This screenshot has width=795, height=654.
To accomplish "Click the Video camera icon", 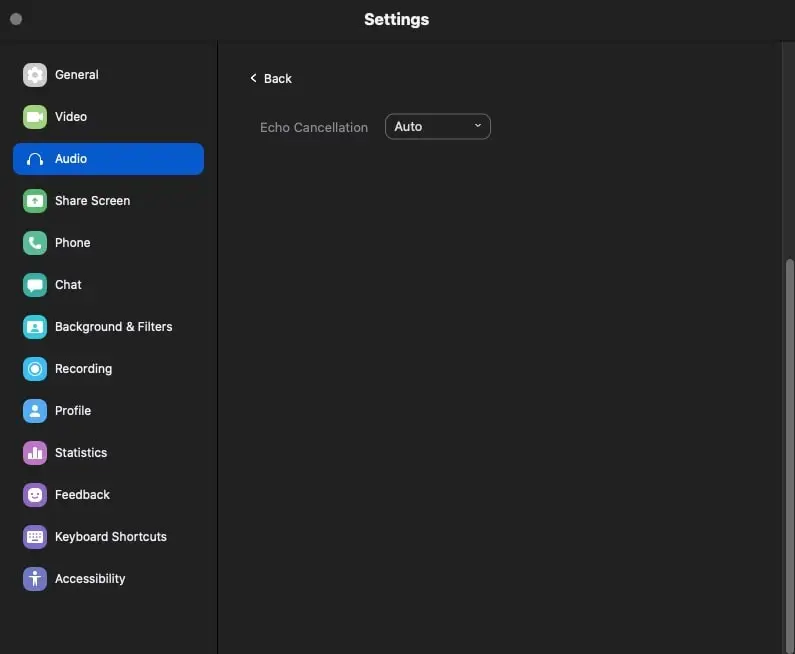I will 34,117.
